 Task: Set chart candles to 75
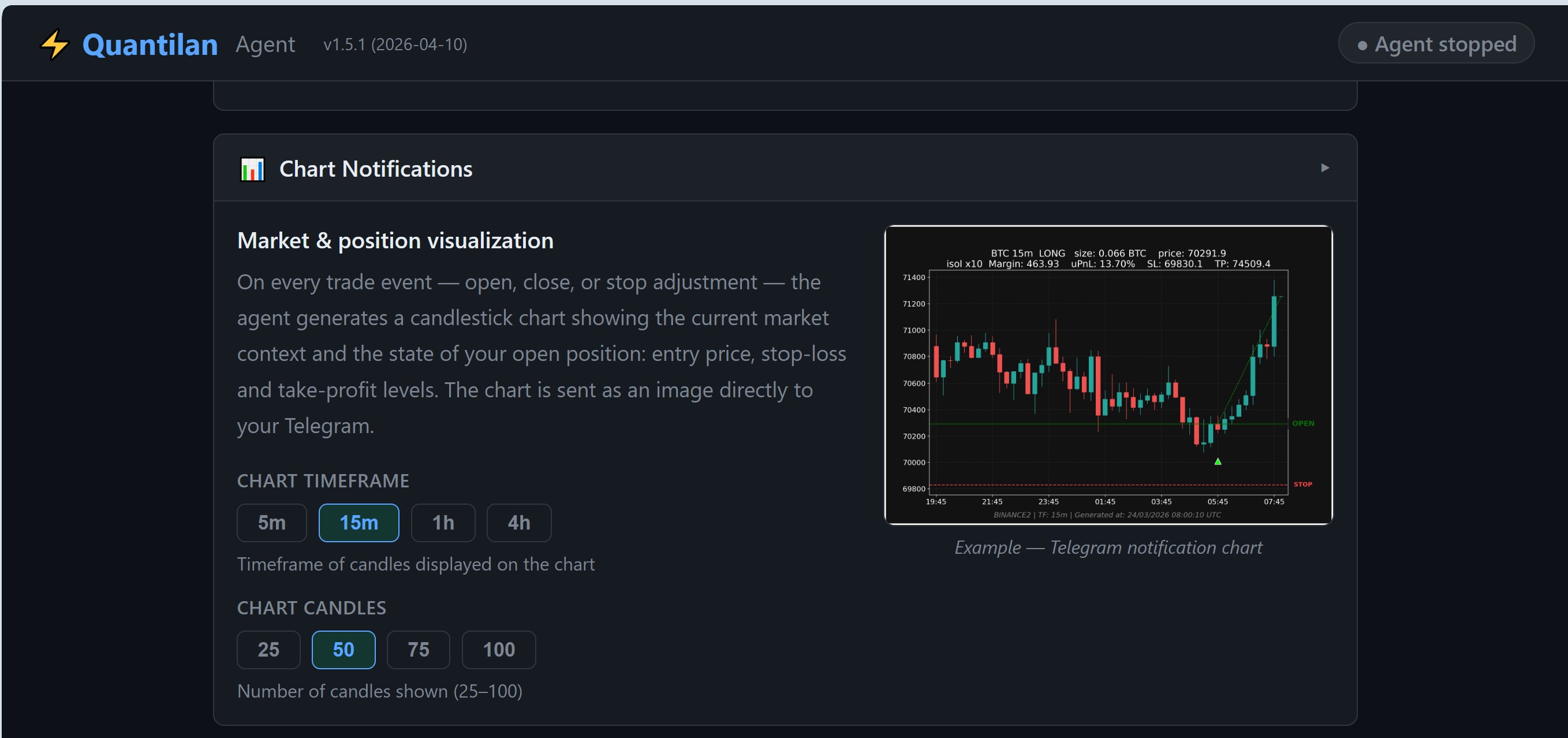(417, 649)
